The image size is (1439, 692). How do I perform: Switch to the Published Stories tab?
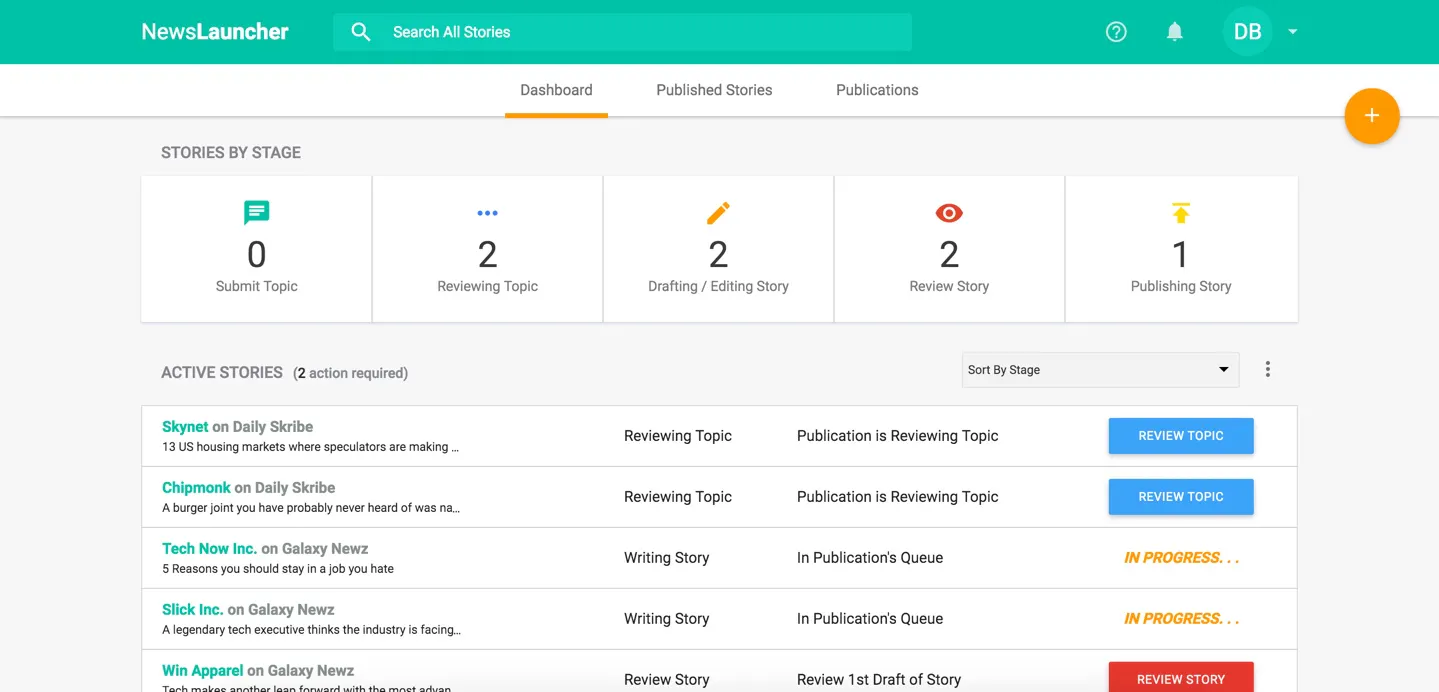[714, 90]
